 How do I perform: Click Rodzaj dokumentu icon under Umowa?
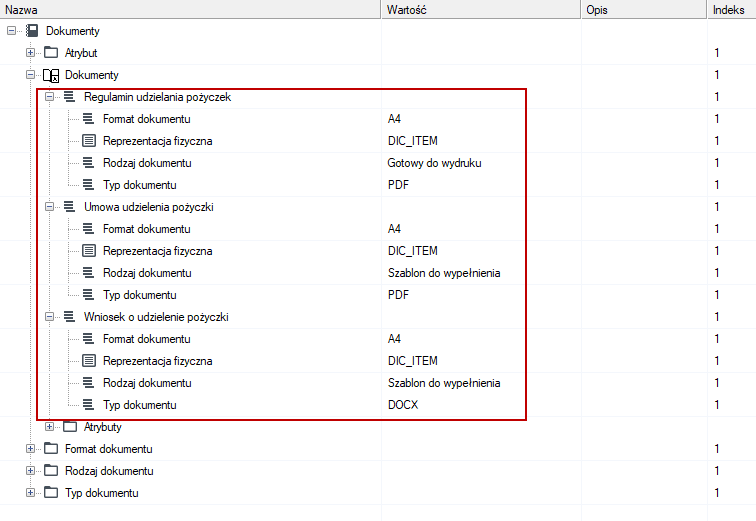click(x=88, y=273)
